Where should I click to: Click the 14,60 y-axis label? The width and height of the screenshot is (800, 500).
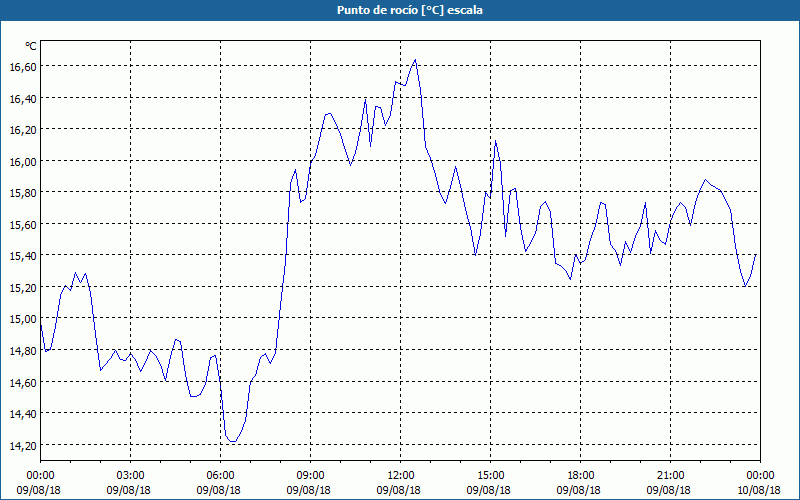23,383
